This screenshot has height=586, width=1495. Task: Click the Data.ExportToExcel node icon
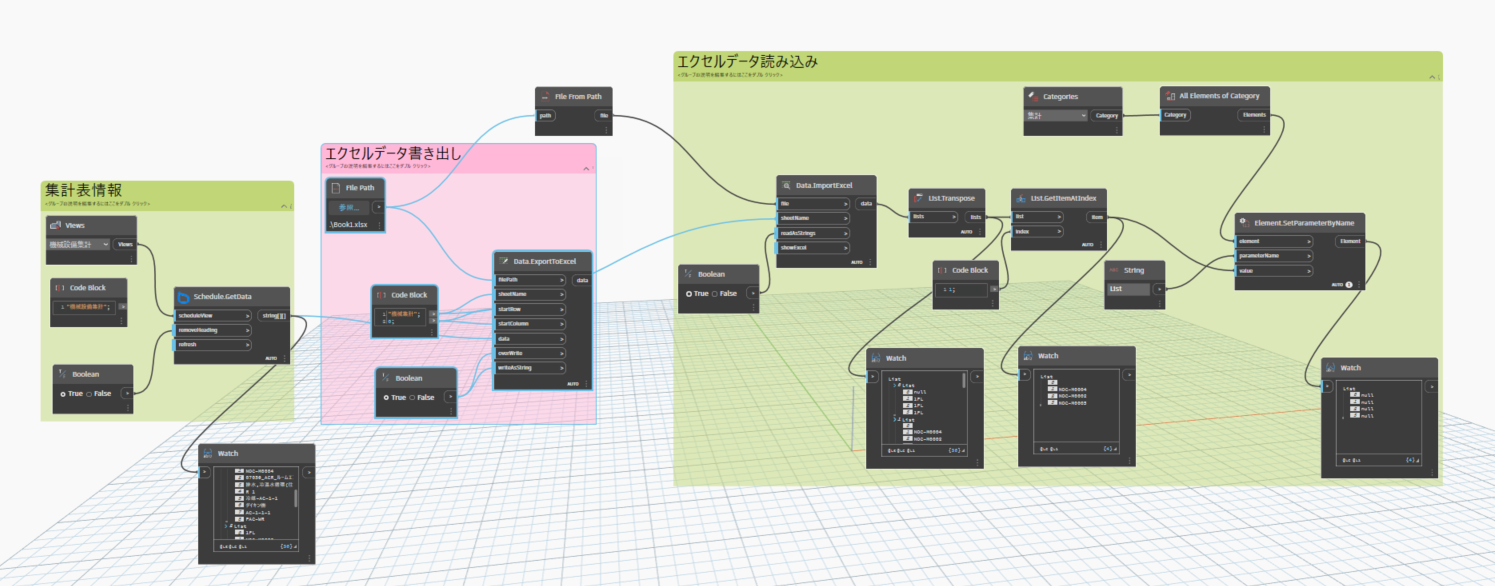pyautogui.click(x=503, y=261)
